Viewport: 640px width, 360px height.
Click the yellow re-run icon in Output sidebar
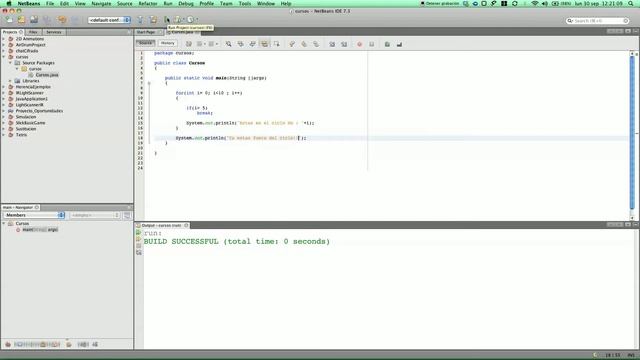point(139,239)
